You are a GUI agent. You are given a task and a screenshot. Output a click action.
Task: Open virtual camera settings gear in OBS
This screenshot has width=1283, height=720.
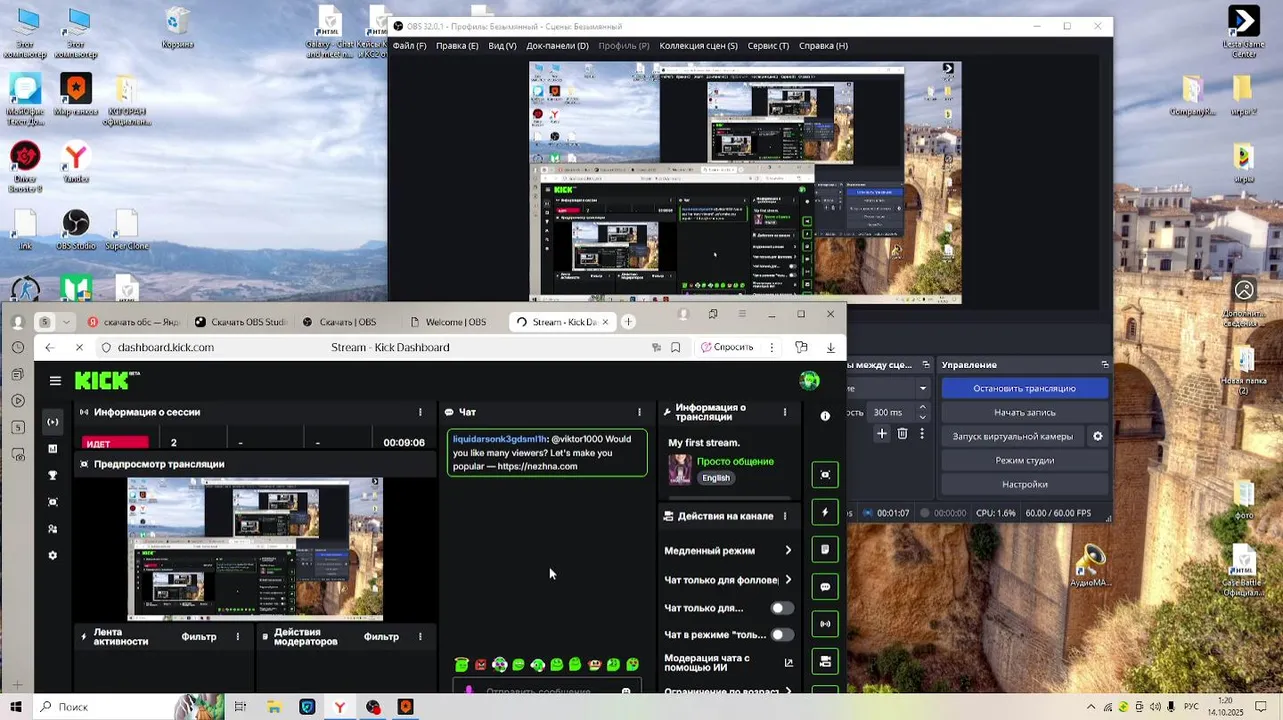tap(1097, 436)
